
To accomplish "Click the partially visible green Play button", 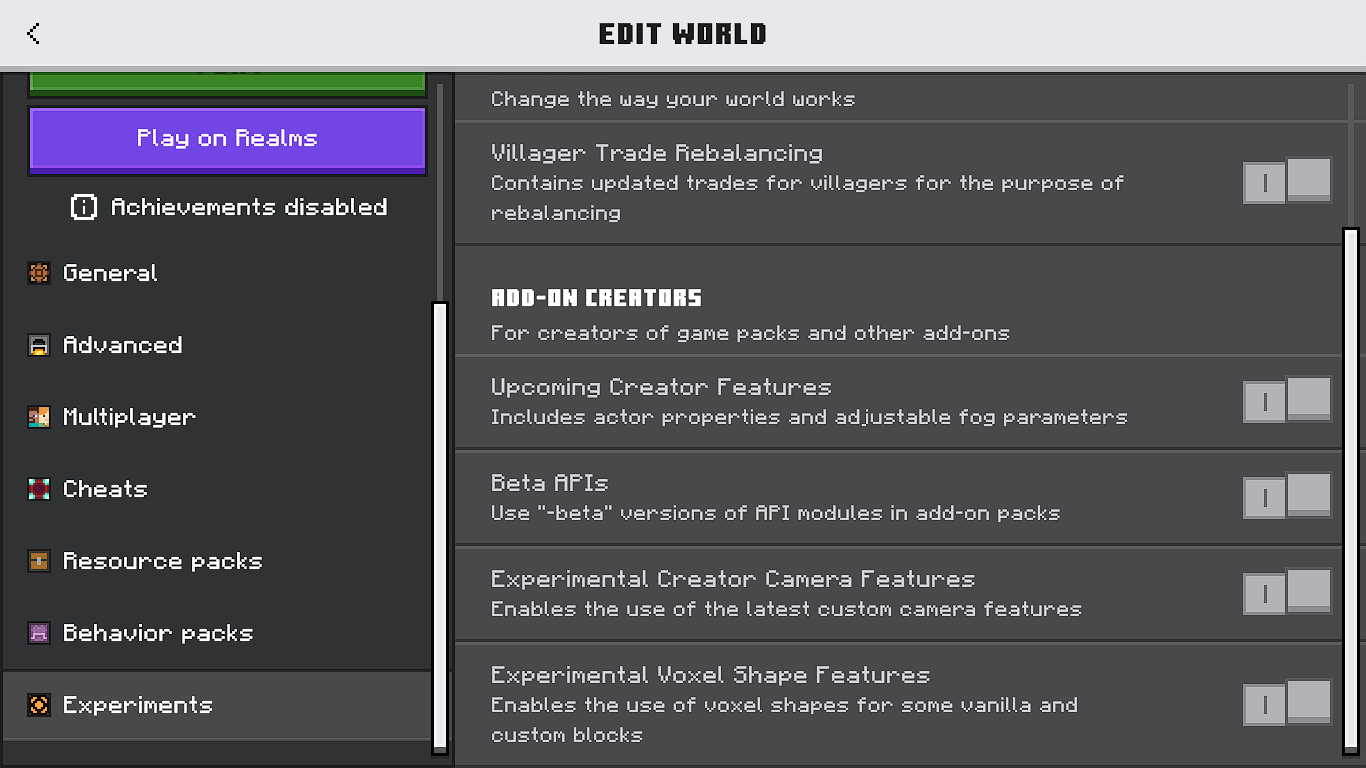I will [227, 84].
